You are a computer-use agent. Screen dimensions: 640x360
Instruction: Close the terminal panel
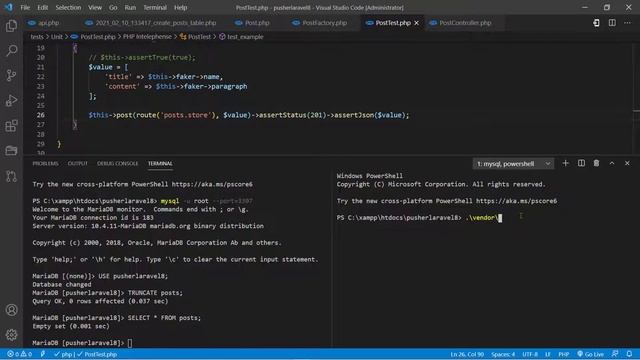[627, 163]
